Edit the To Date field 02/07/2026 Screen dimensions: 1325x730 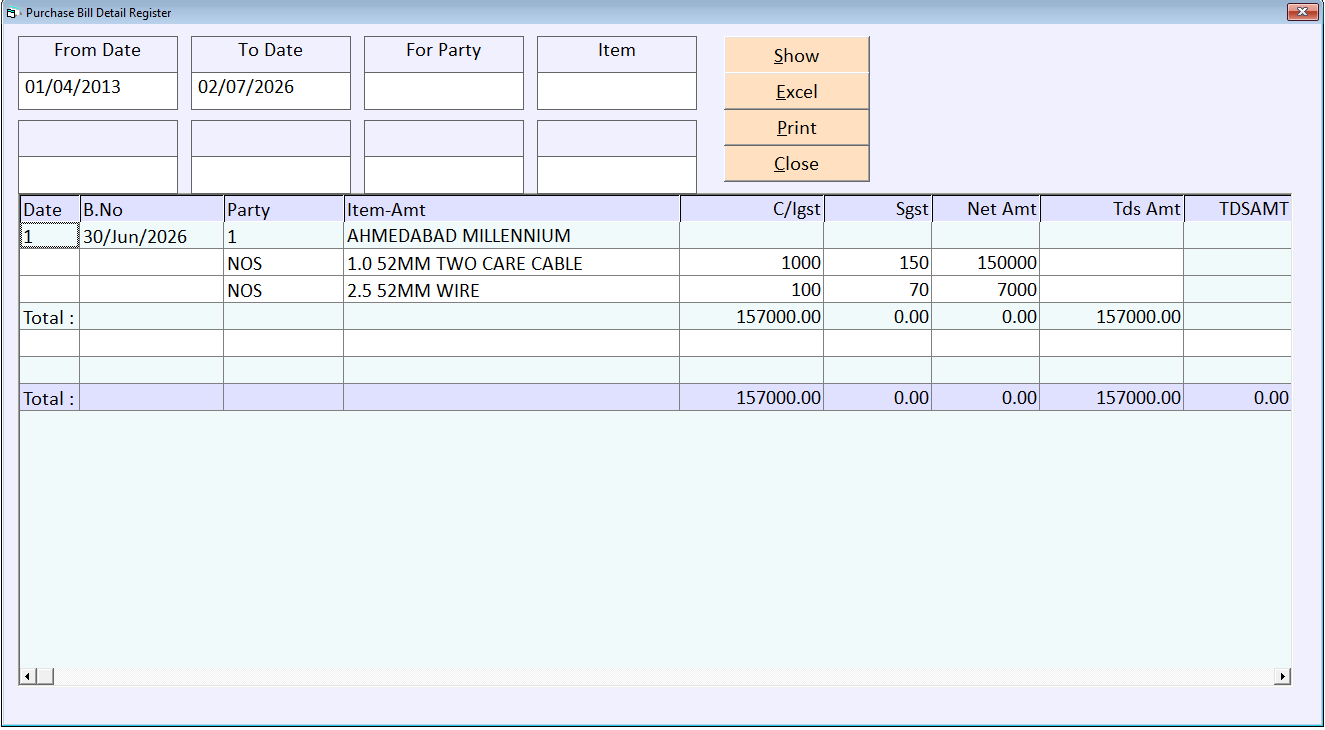(x=271, y=91)
